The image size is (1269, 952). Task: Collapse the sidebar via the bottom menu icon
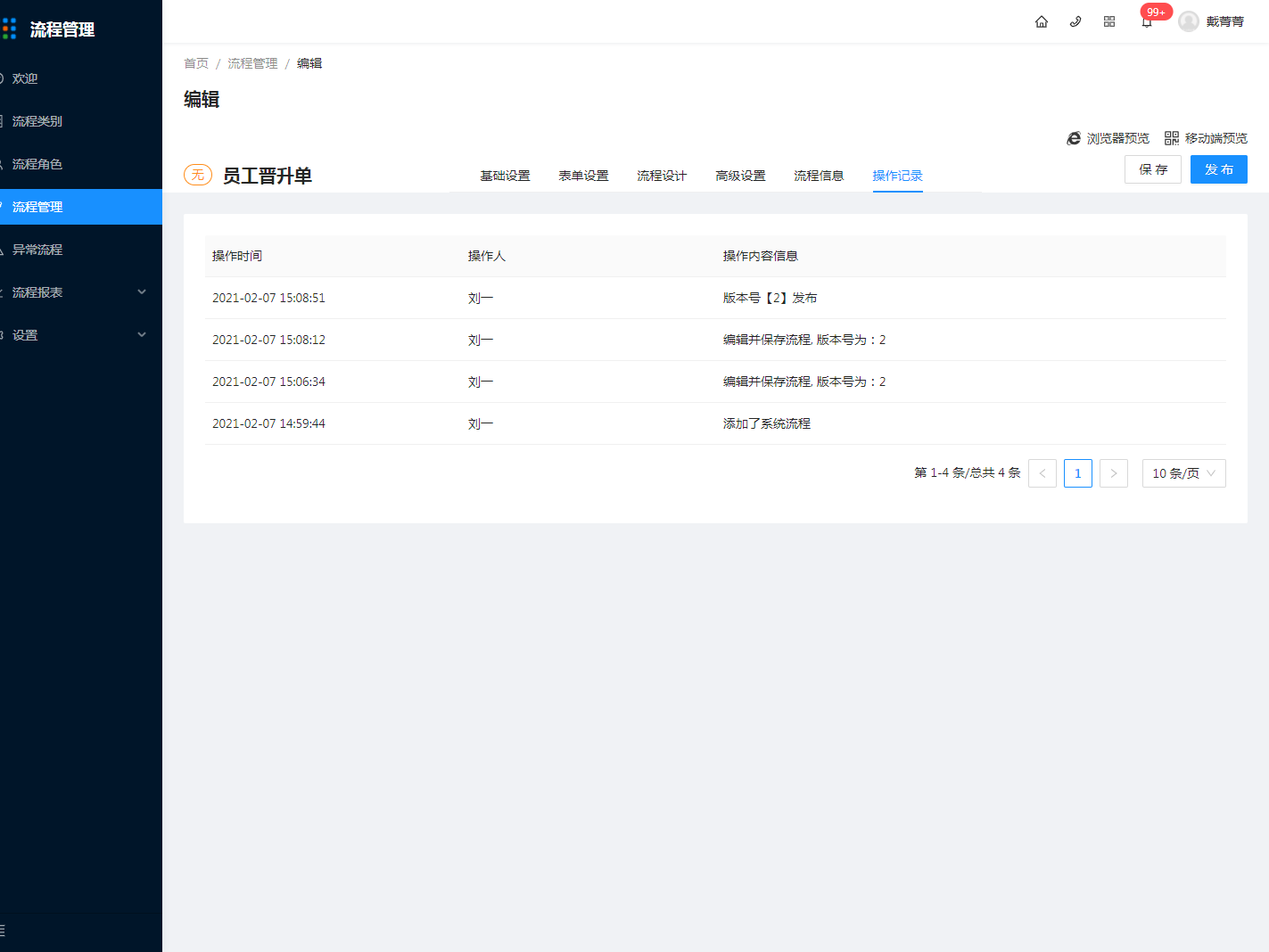pos(3,931)
